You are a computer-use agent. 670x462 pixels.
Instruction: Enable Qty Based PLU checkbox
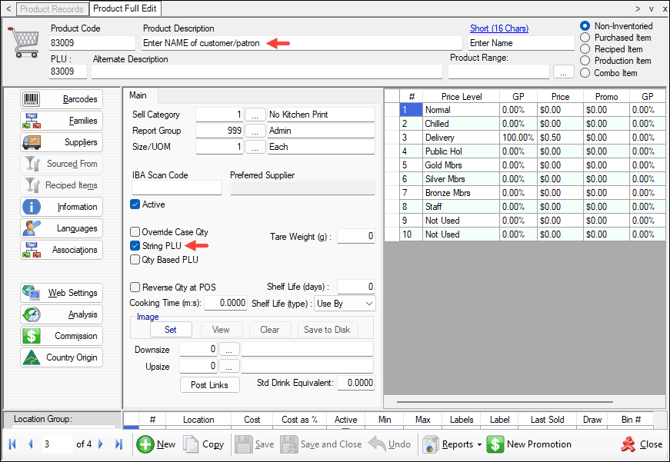[135, 259]
